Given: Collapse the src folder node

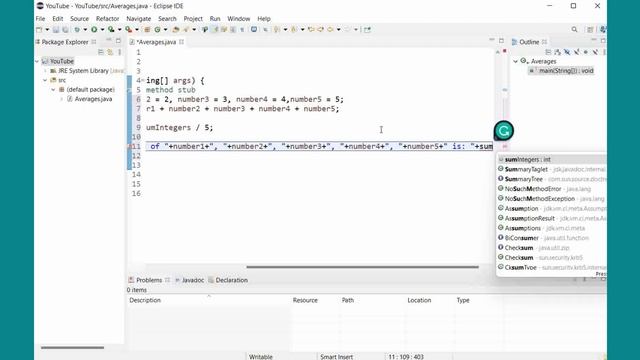Looking at the screenshot, I should pyautogui.click(x=45, y=80).
